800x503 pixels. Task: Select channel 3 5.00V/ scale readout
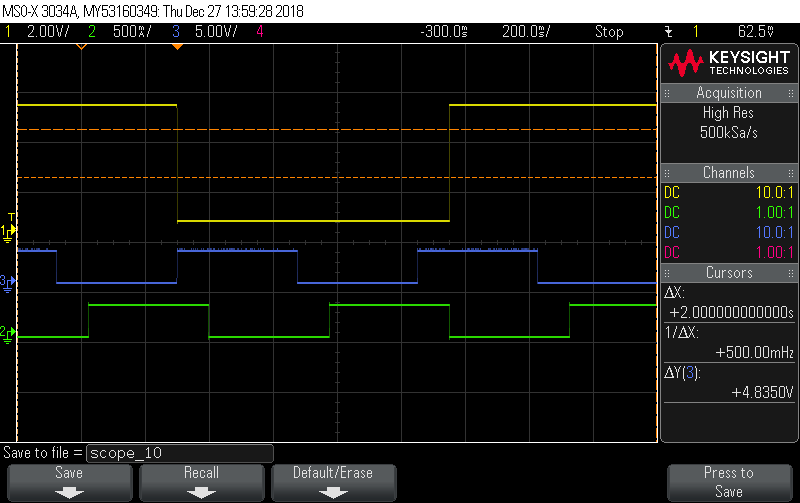tap(205, 32)
